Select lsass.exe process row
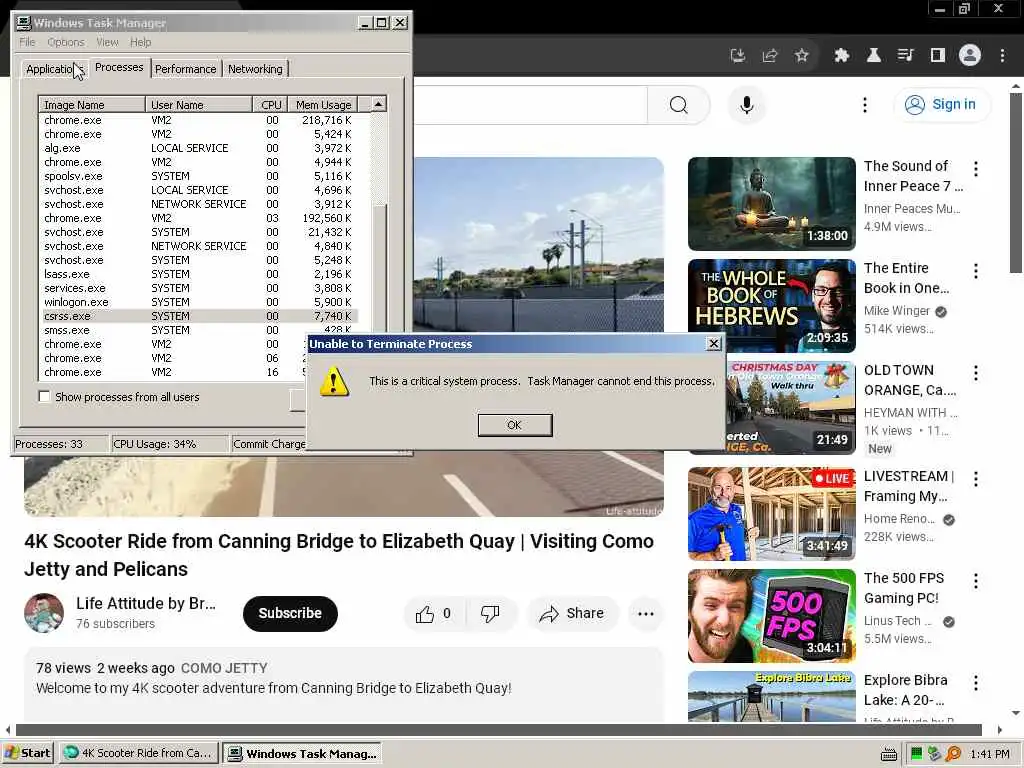This screenshot has height=768, width=1024. tap(198, 274)
